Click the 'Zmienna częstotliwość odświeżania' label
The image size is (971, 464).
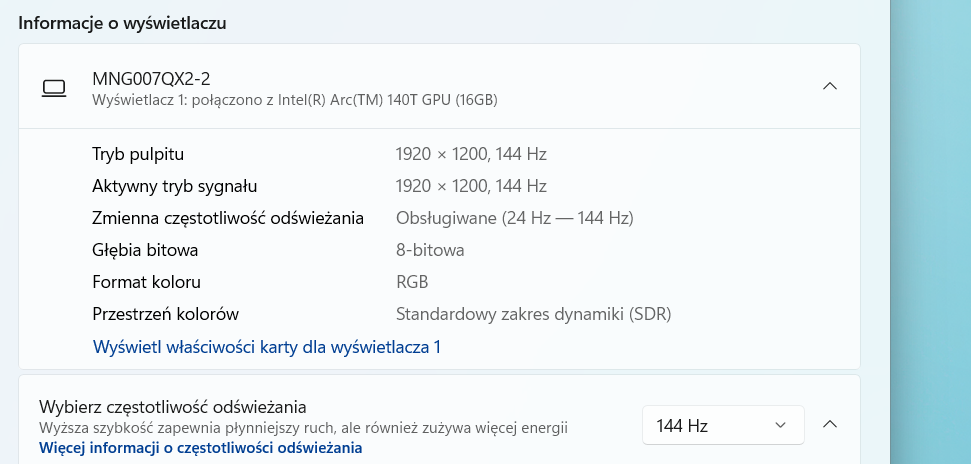coord(227,218)
